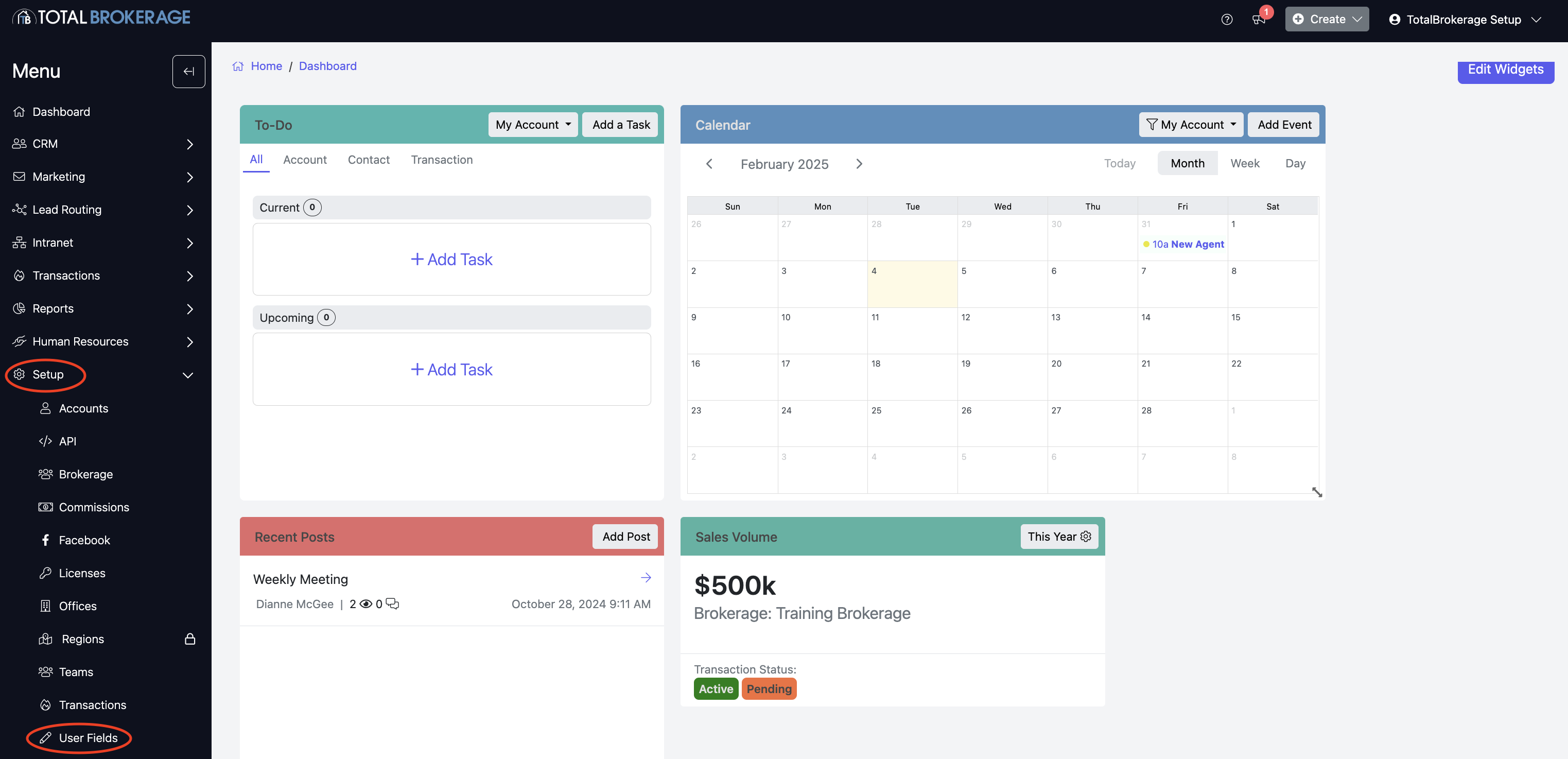Click the Regions lock icon

click(190, 639)
